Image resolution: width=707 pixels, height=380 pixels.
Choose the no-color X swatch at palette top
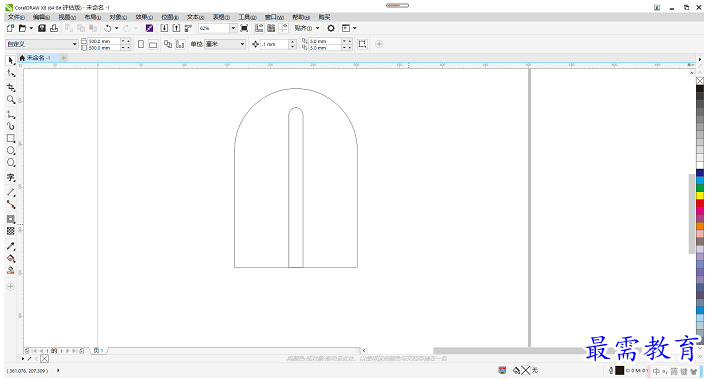tap(700, 81)
